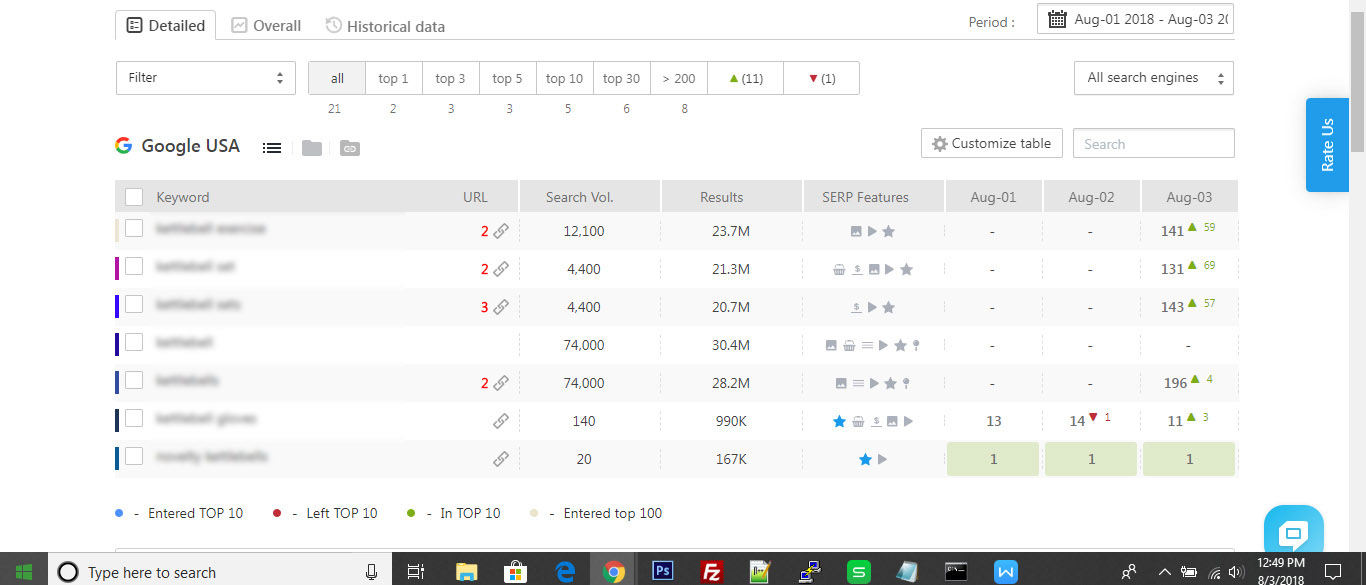This screenshot has height=585, width=1366.
Task: Select the 'all' ranking filter
Action: [x=337, y=78]
